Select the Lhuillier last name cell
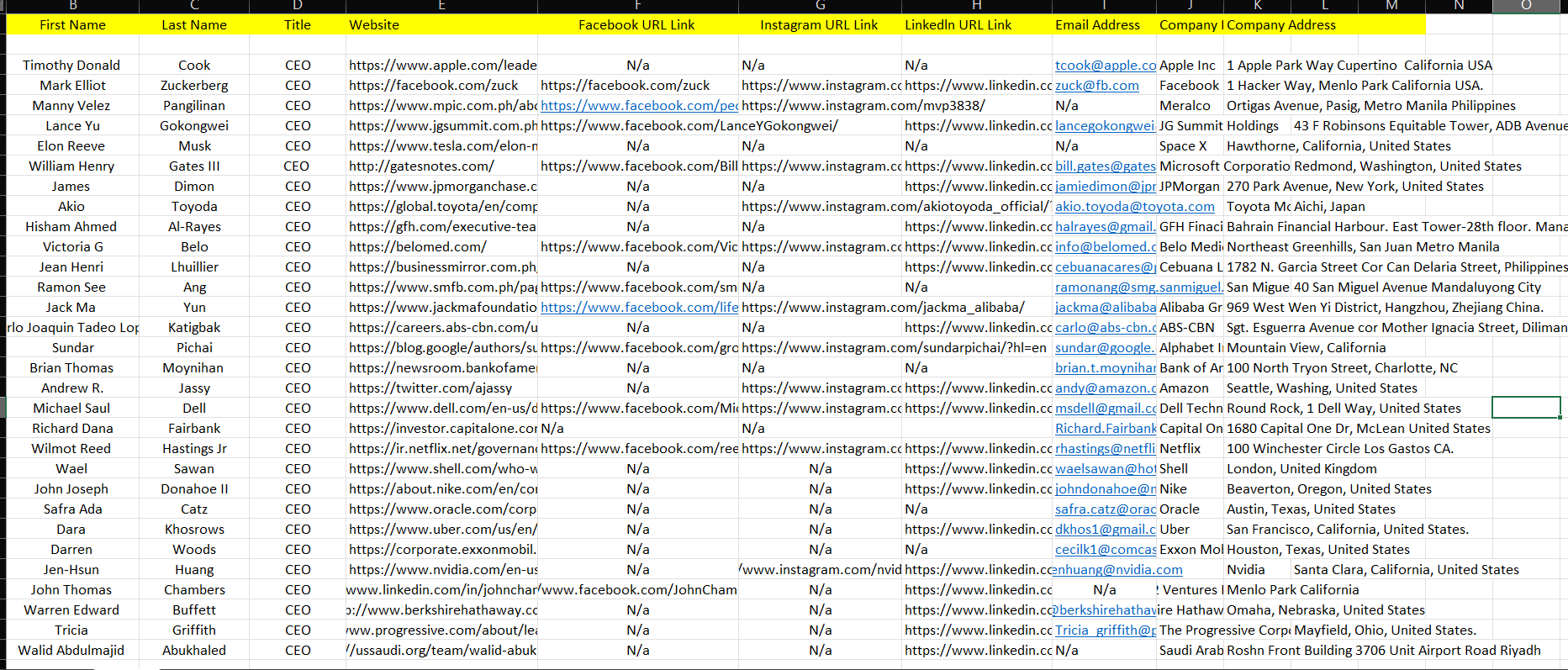Image resolution: width=1568 pixels, height=670 pixels. pyautogui.click(x=194, y=266)
